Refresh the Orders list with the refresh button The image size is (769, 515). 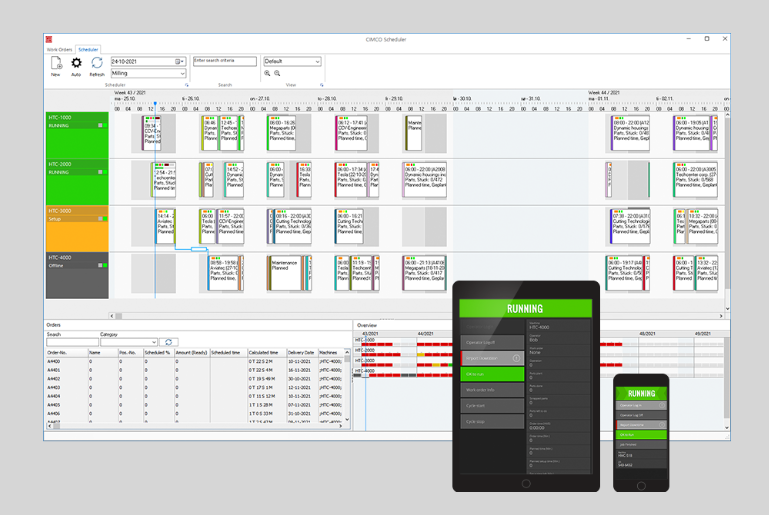(168, 342)
